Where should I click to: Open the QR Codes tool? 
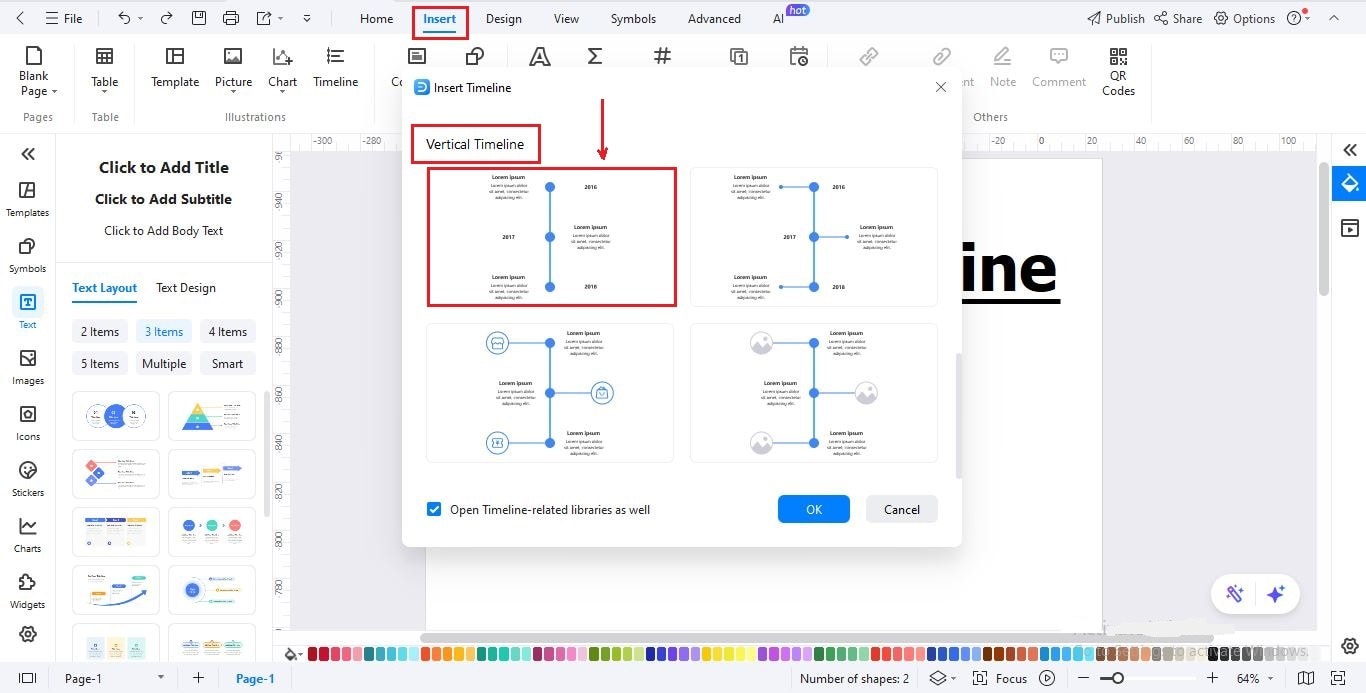coord(1117,70)
